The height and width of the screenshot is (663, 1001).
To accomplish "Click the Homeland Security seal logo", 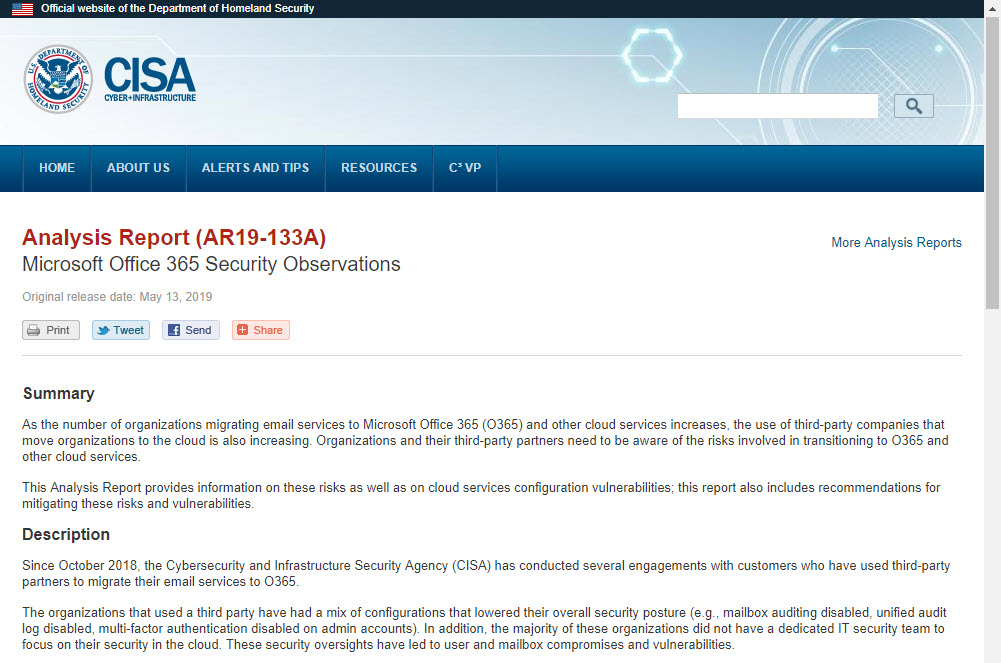I will coord(58,79).
